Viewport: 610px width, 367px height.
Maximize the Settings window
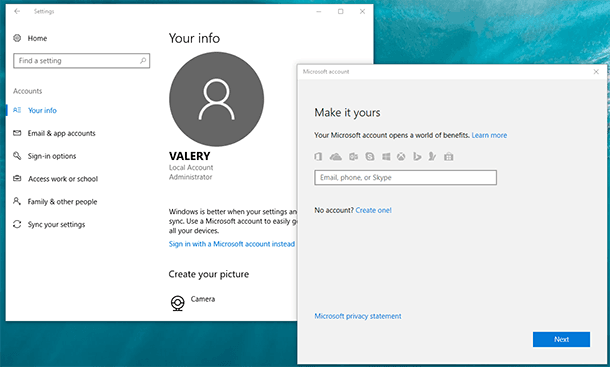pos(340,11)
